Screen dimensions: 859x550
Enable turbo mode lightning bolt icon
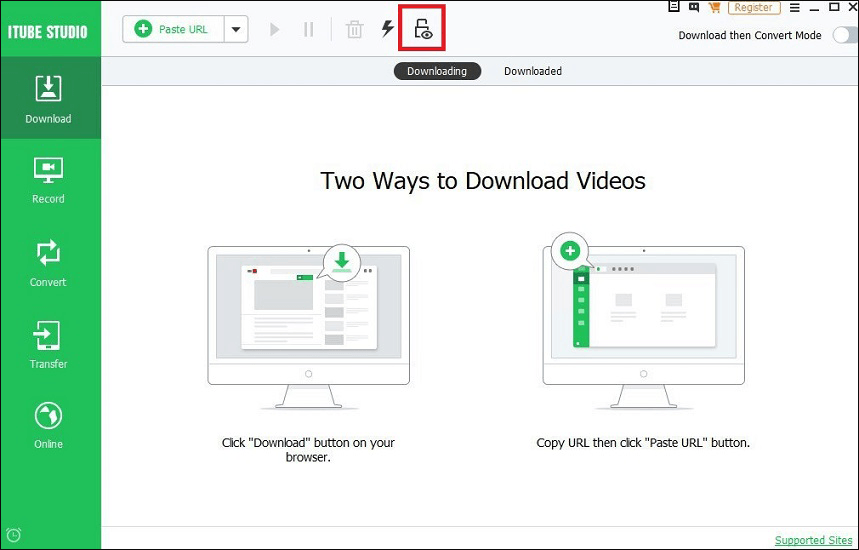click(x=388, y=28)
